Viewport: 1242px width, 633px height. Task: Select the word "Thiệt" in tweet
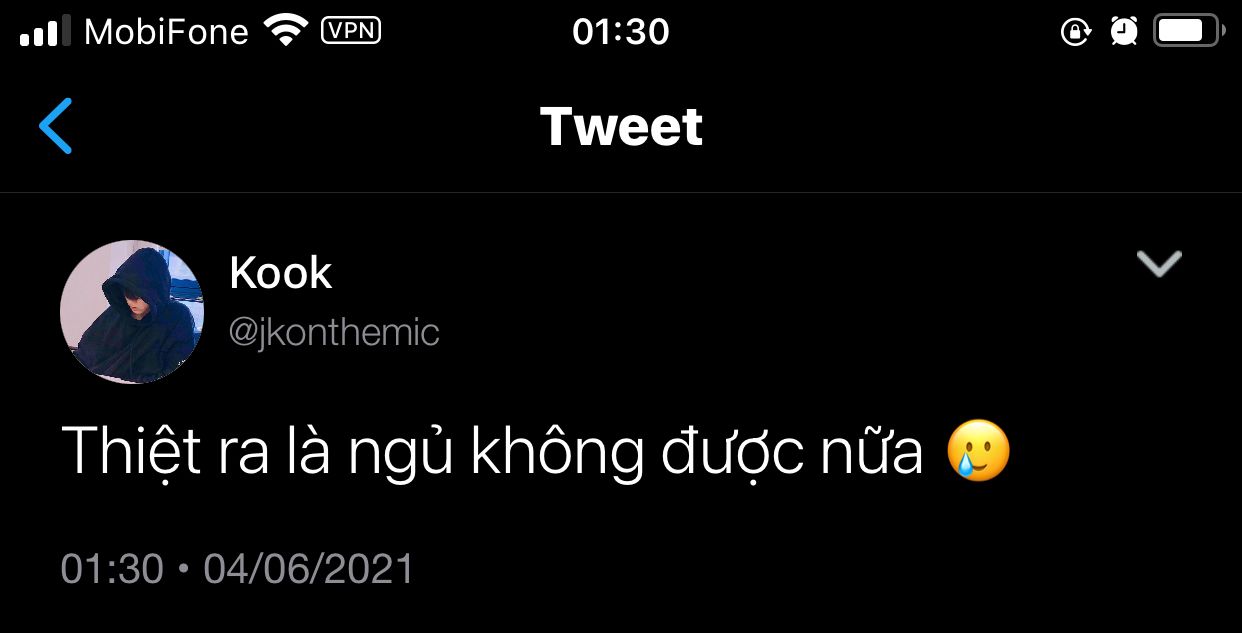(x=131, y=452)
